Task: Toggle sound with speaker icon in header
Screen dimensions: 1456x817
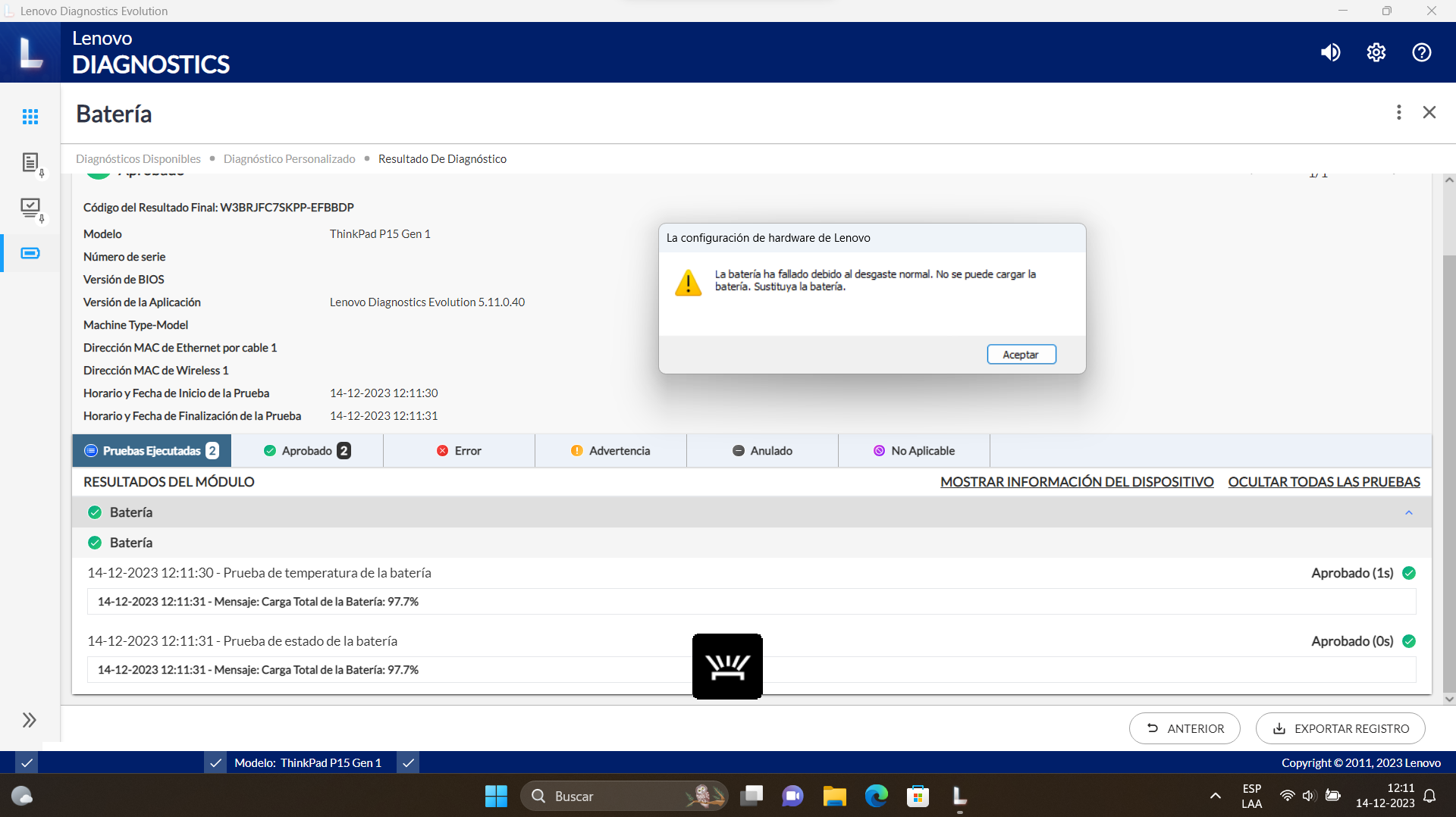Action: (1330, 52)
